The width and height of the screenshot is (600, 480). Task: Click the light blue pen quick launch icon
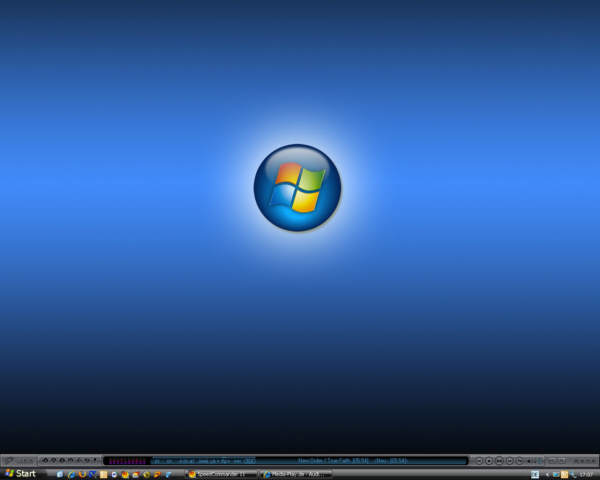tap(168, 475)
